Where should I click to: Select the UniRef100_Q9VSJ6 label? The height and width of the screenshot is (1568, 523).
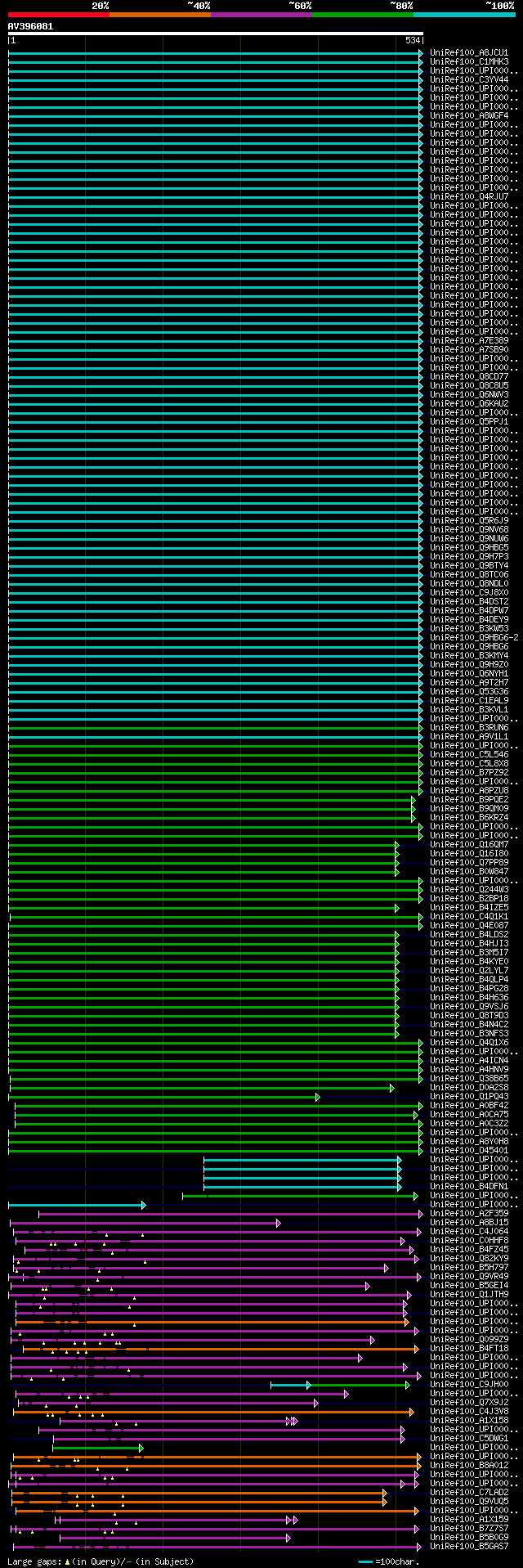pyautogui.click(x=469, y=1006)
